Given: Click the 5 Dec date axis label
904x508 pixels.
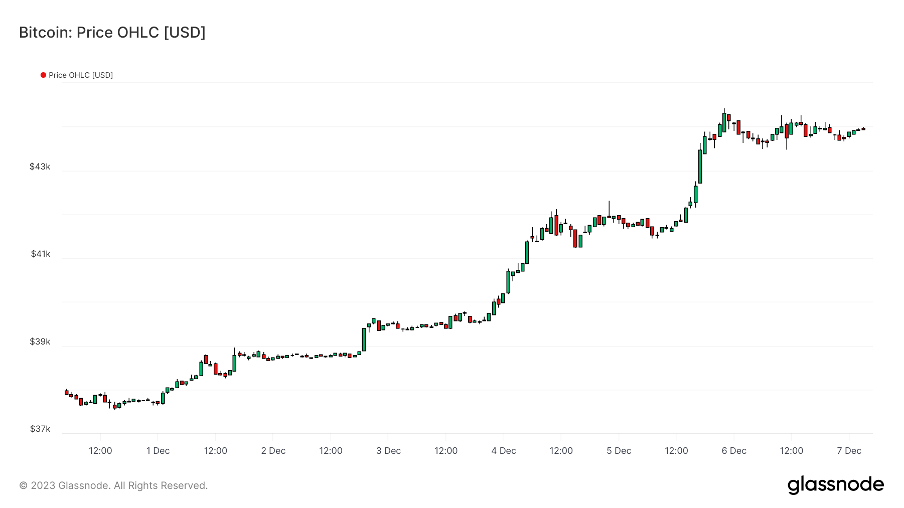Looking at the screenshot, I should coord(618,451).
